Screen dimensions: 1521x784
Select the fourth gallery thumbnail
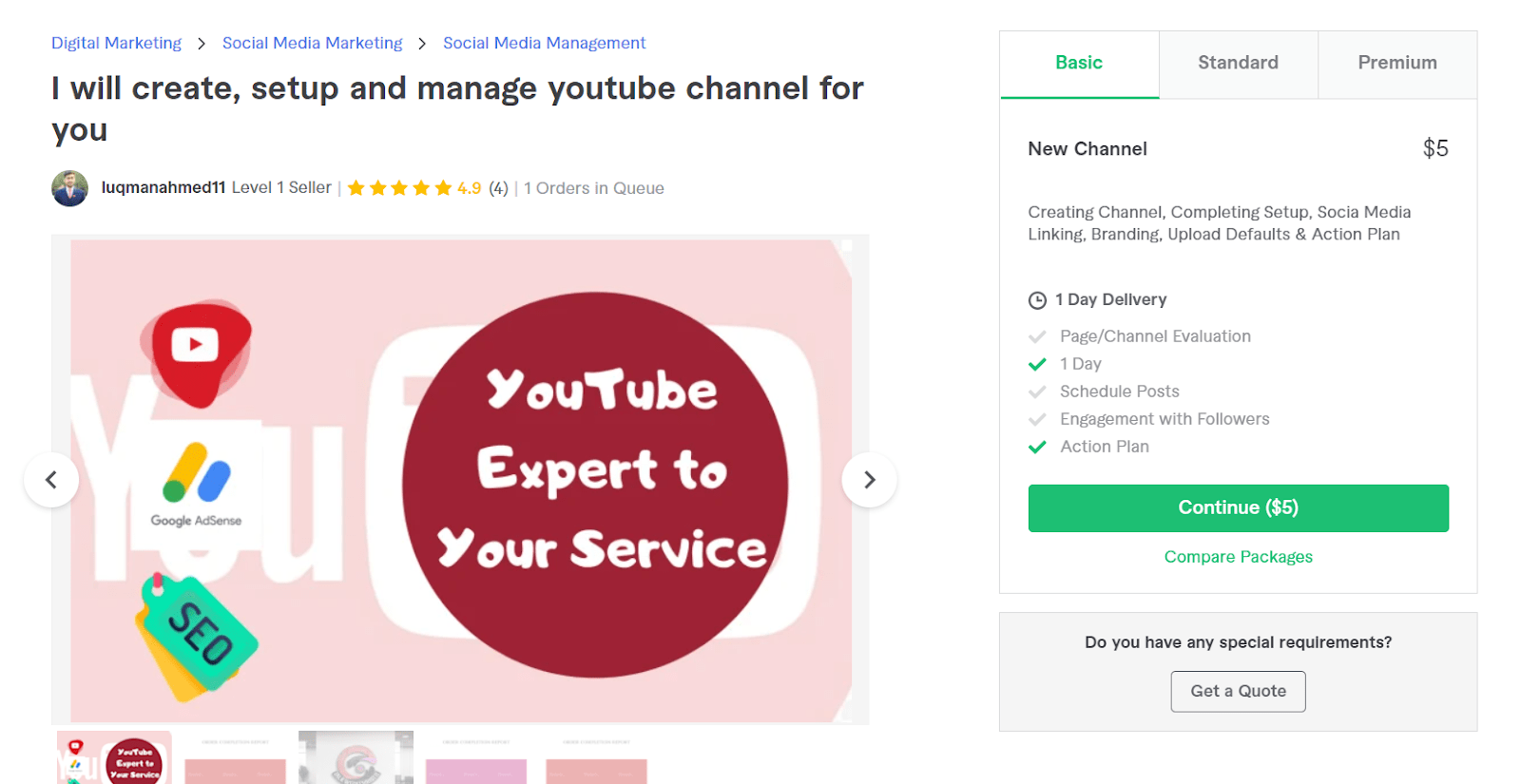point(475,757)
